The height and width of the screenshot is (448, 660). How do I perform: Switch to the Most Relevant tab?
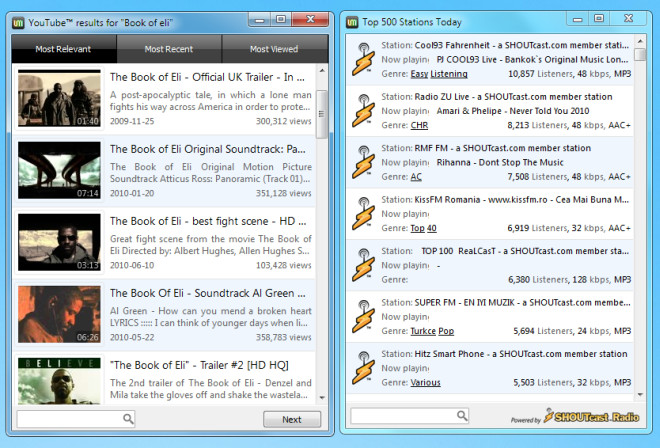(64, 49)
